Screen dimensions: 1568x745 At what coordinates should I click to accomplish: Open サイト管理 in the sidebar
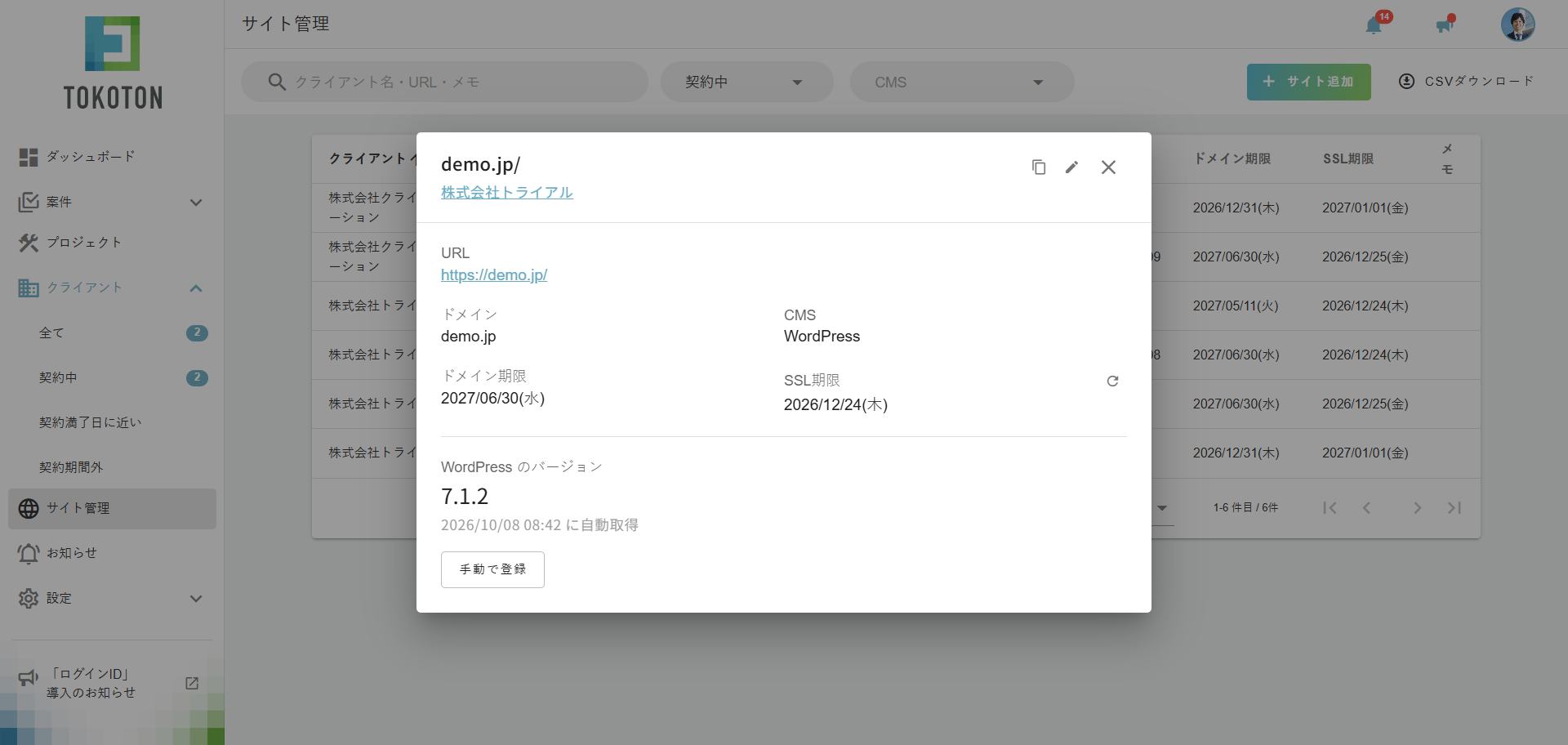112,508
